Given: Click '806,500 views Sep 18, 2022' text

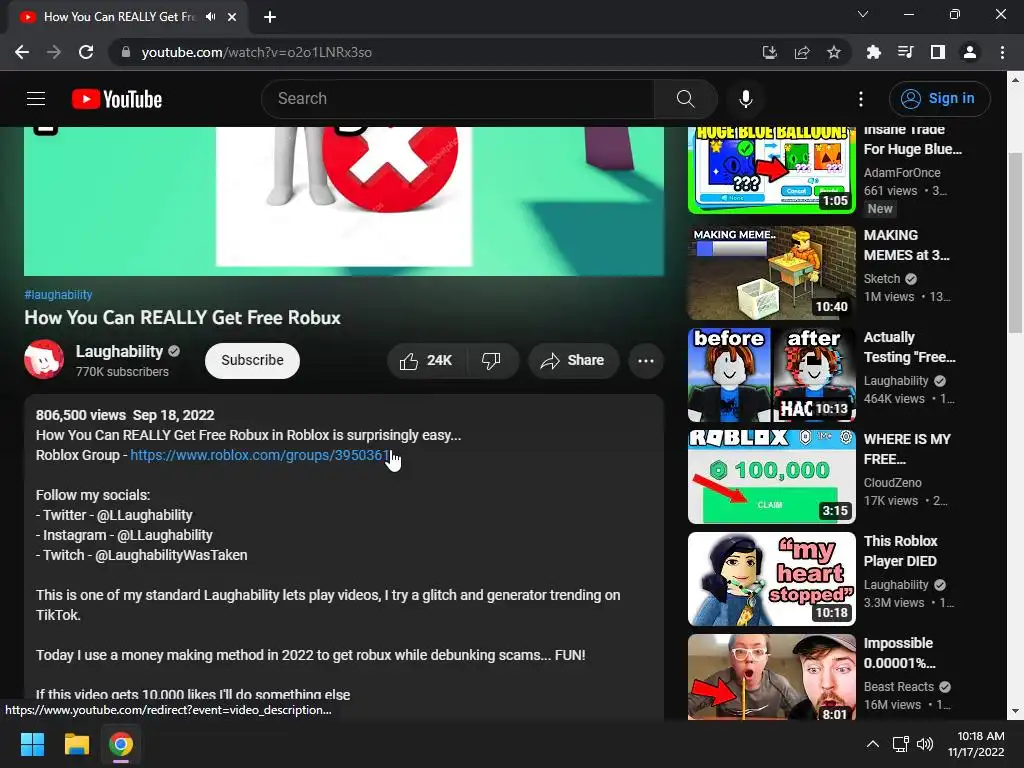Looking at the screenshot, I should tap(125, 415).
